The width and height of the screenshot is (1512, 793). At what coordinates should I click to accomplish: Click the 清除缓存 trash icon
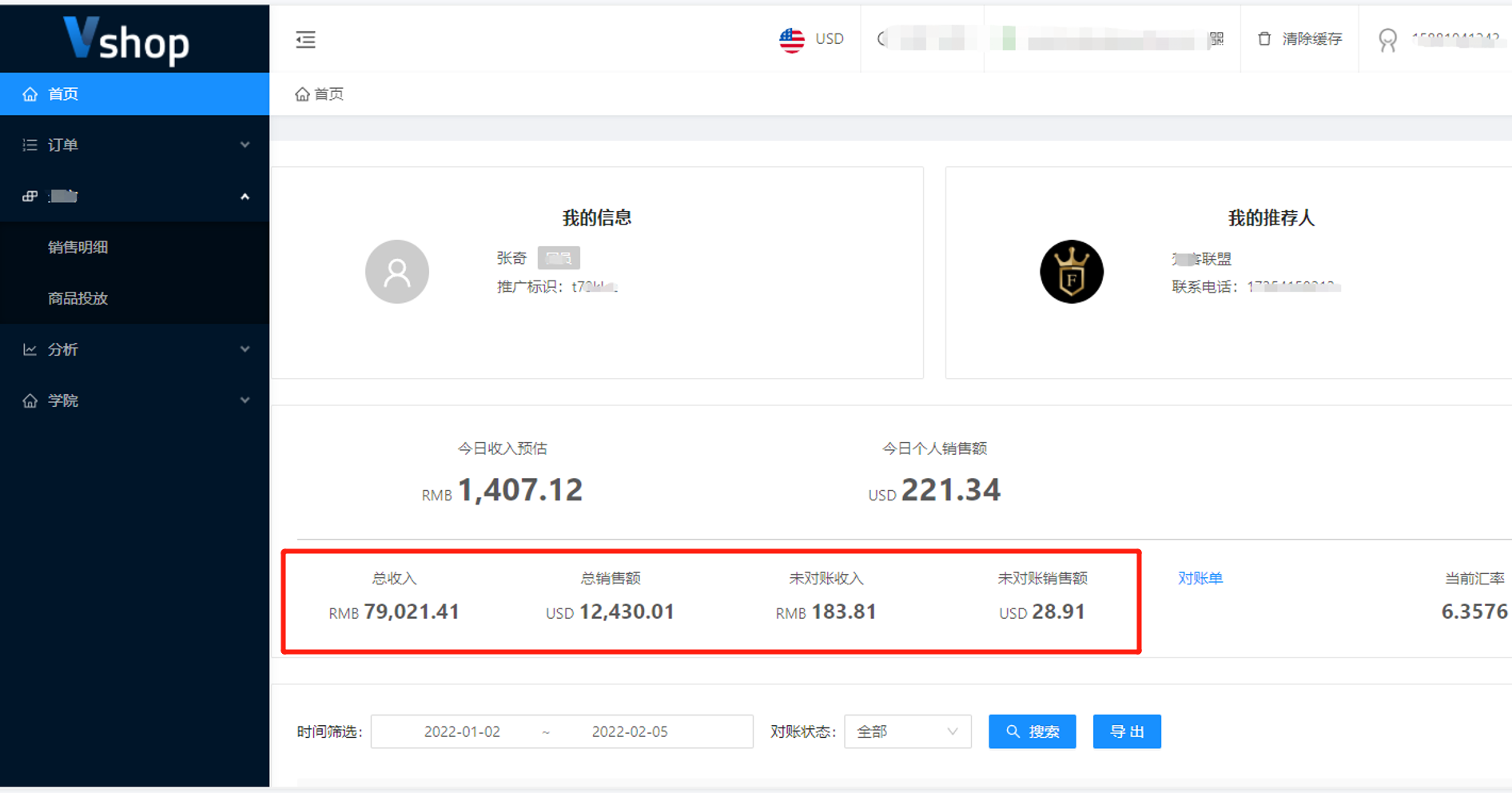click(1263, 38)
